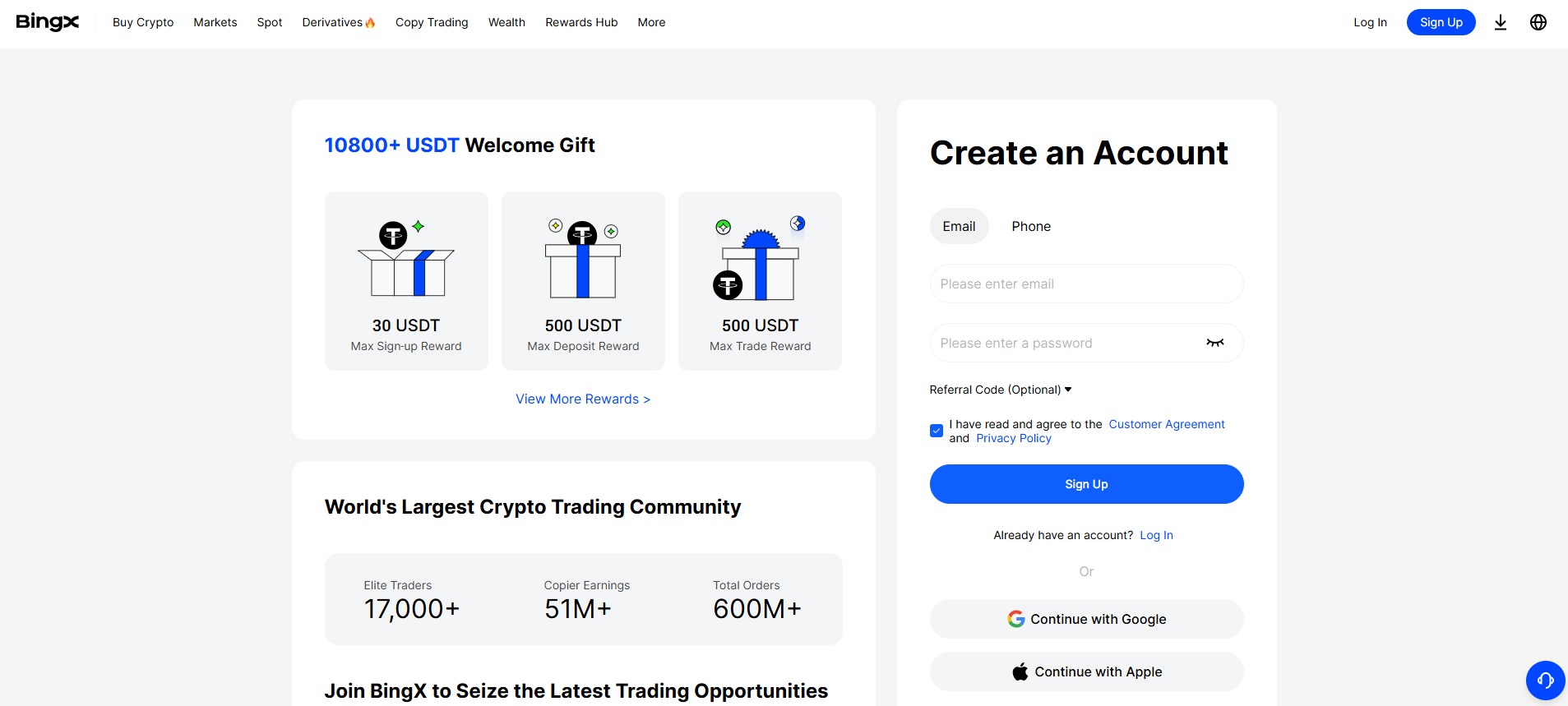The image size is (1568, 706).
Task: Uncheck the Customer Agreement checkbox
Action: [x=937, y=431]
